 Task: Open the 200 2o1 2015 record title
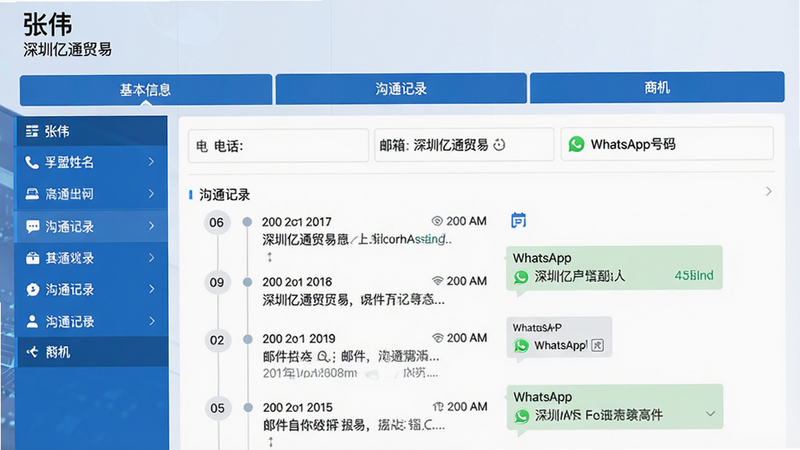tap(297, 408)
